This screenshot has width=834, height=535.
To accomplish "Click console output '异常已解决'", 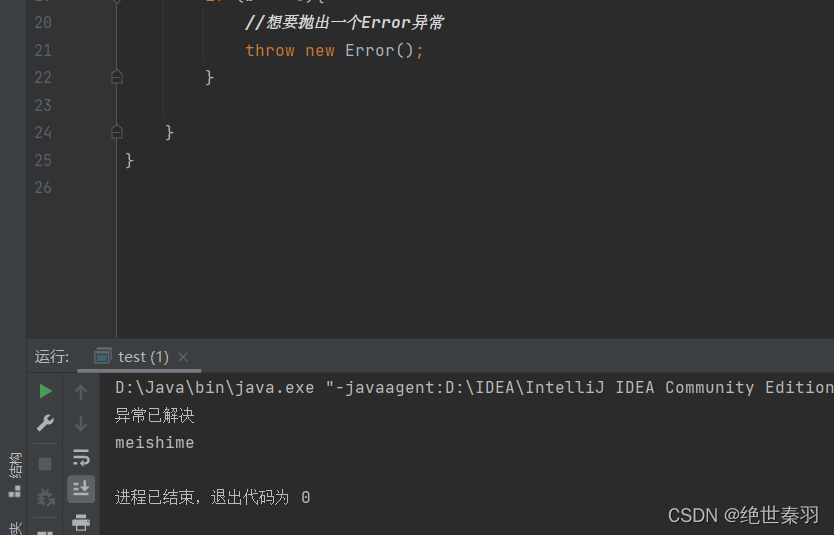I will (155, 415).
